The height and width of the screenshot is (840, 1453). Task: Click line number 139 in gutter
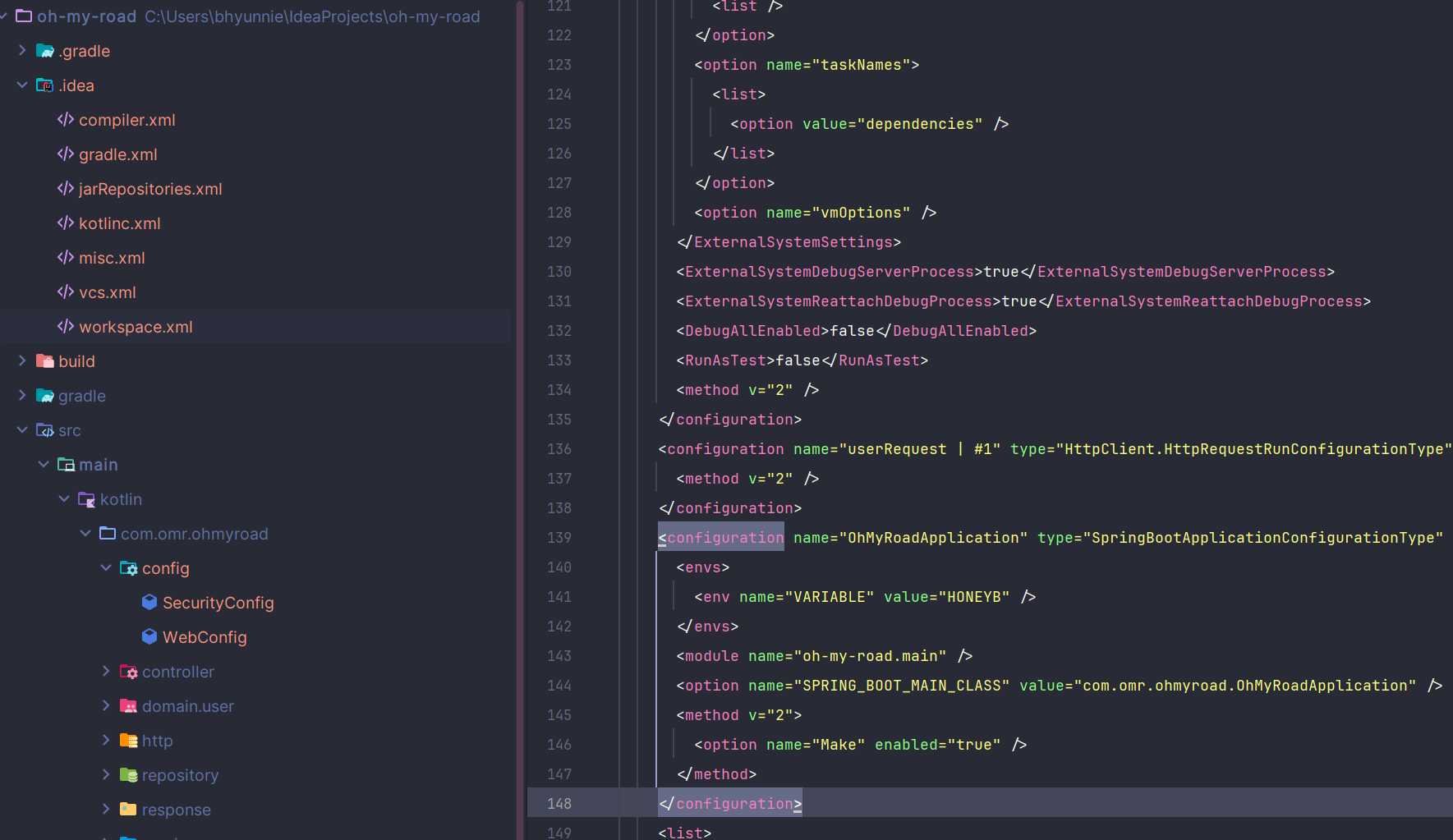pos(559,538)
